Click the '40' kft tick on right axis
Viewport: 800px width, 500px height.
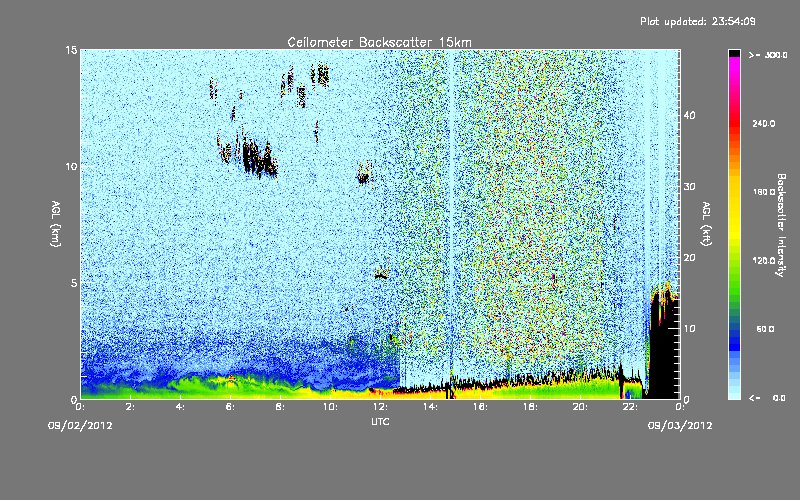689,115
